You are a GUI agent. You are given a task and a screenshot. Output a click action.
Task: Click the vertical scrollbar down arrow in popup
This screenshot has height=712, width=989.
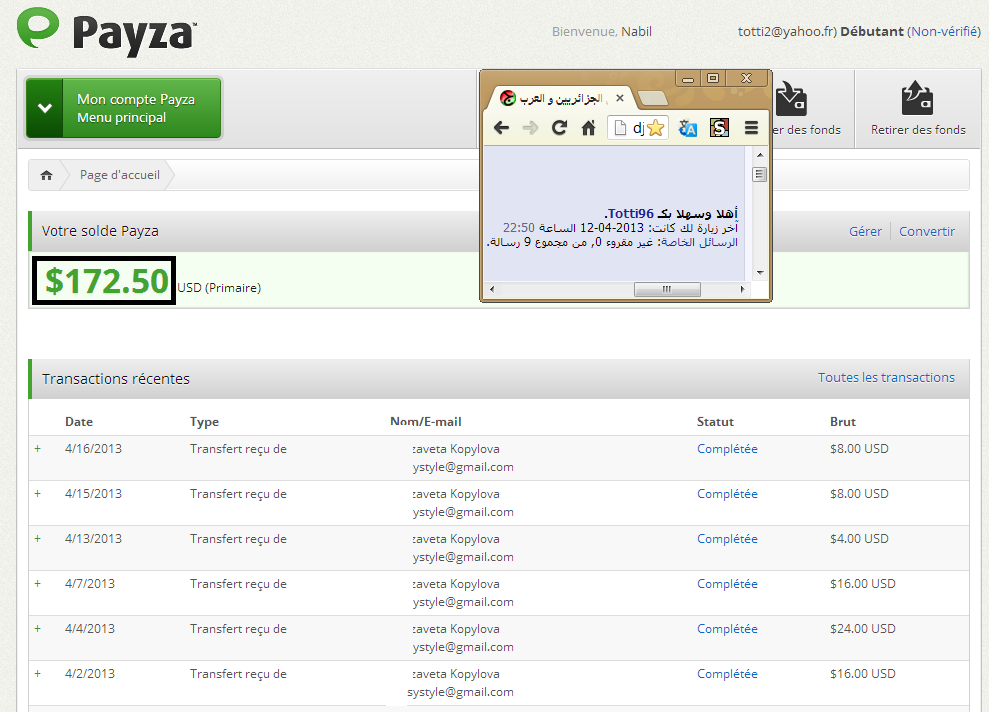(760, 272)
